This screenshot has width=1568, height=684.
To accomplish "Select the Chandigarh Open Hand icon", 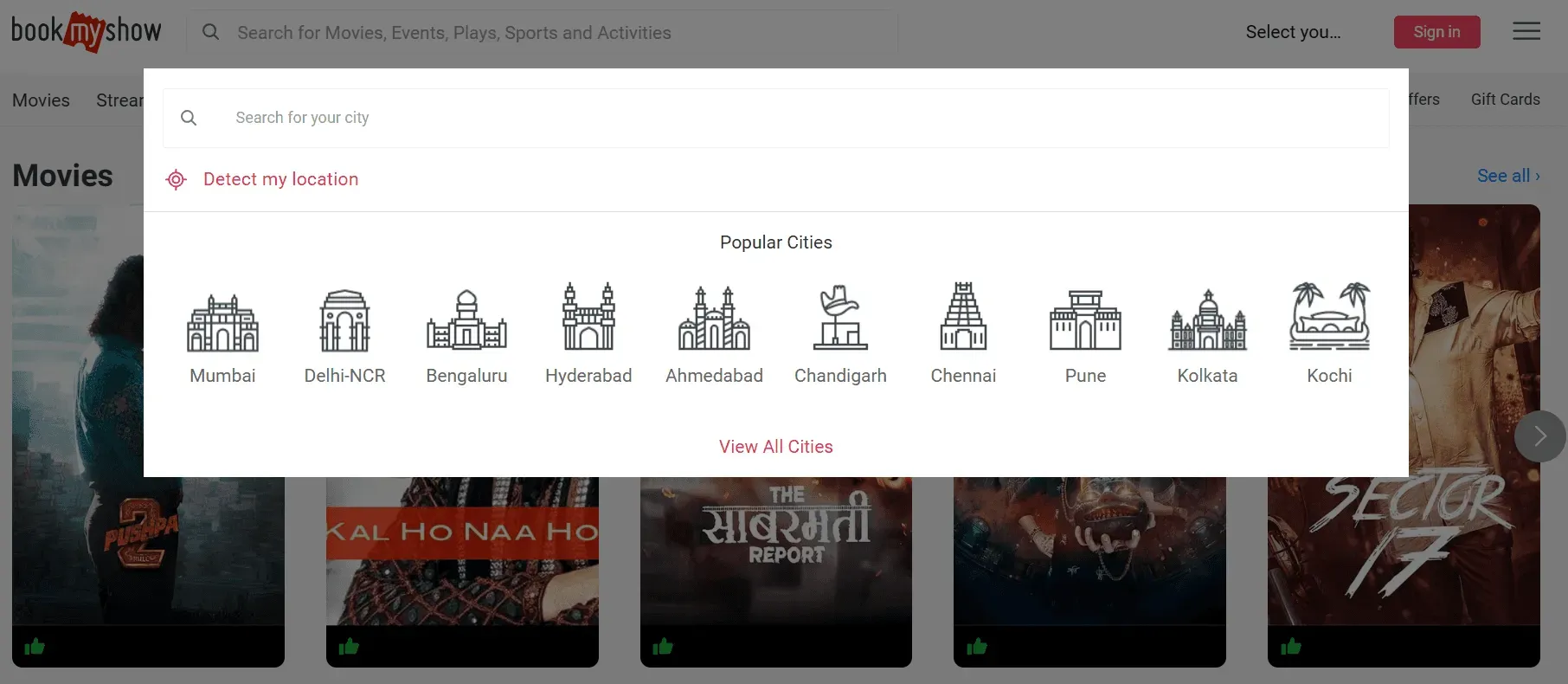I will [x=840, y=318].
